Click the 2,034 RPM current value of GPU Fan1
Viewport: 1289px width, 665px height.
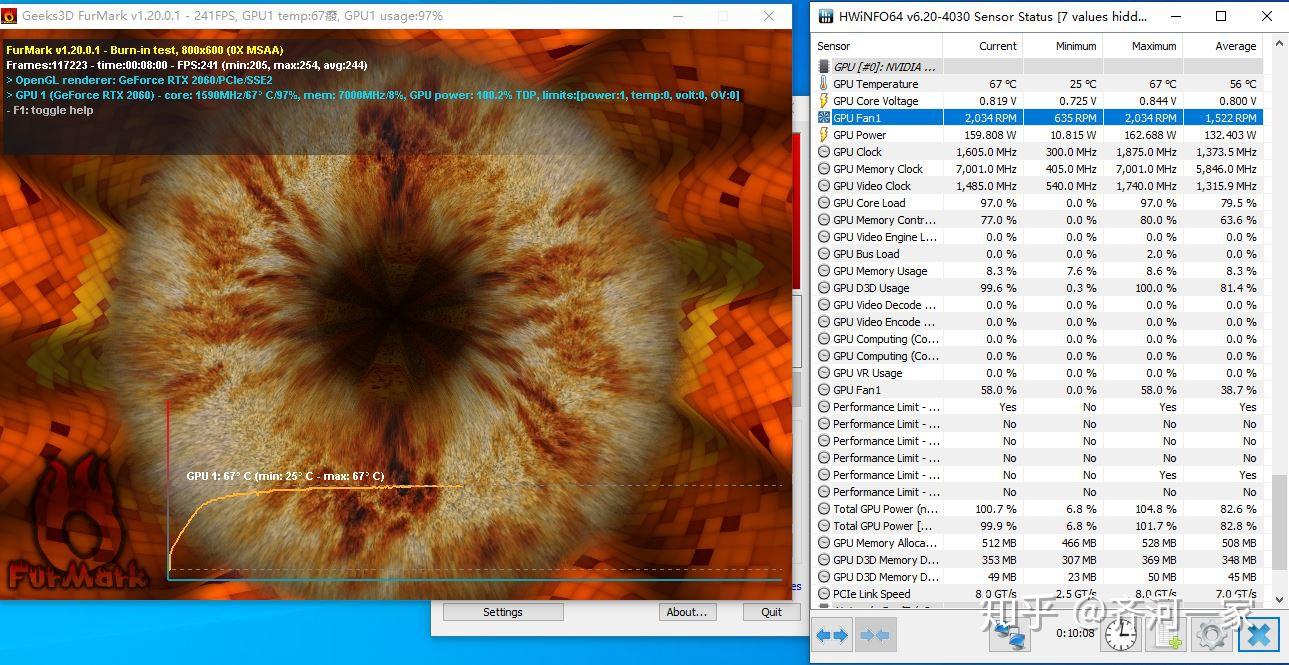[x=988, y=118]
